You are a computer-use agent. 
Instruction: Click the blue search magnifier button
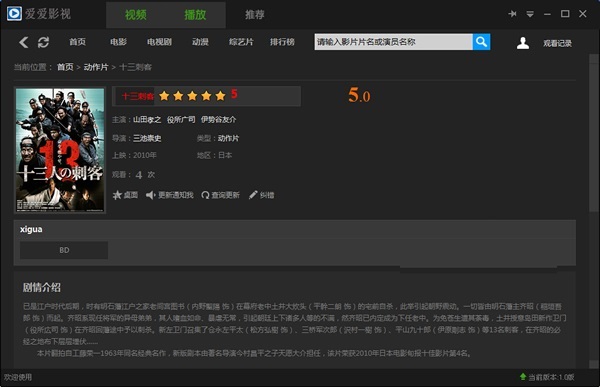[481, 42]
